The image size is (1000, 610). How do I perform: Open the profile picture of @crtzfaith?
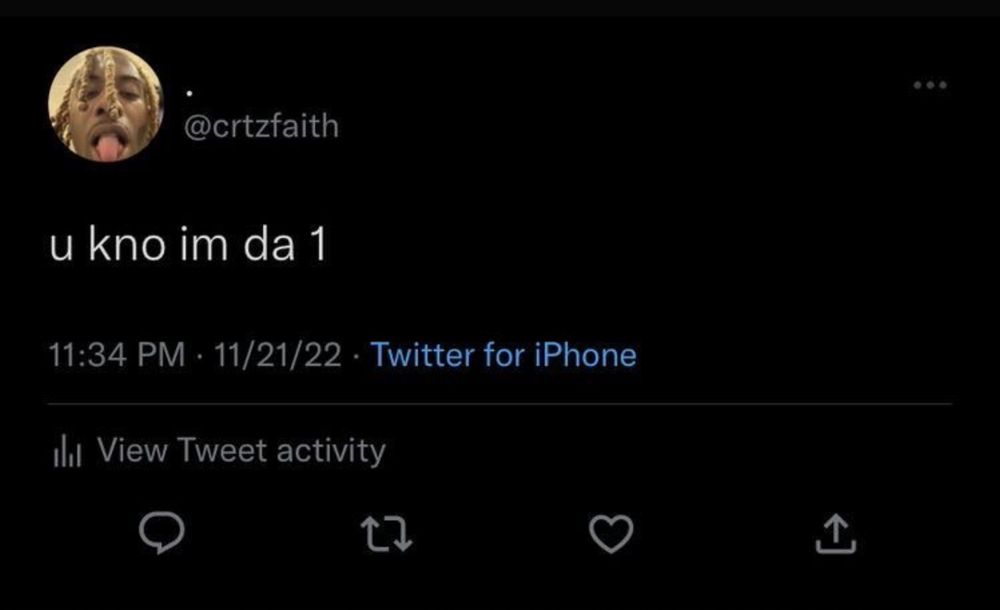[106, 103]
